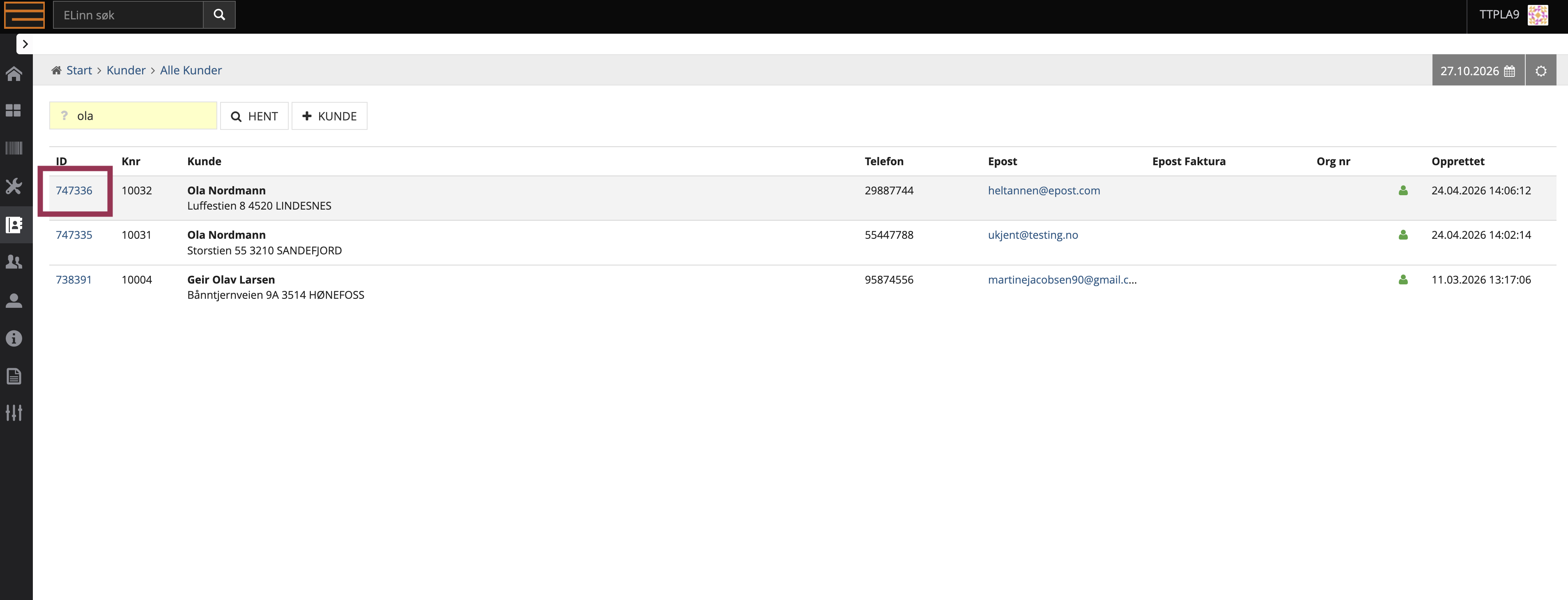The image size is (1568, 600).
Task: Click the settings gear beside the date
Action: pos(1540,71)
